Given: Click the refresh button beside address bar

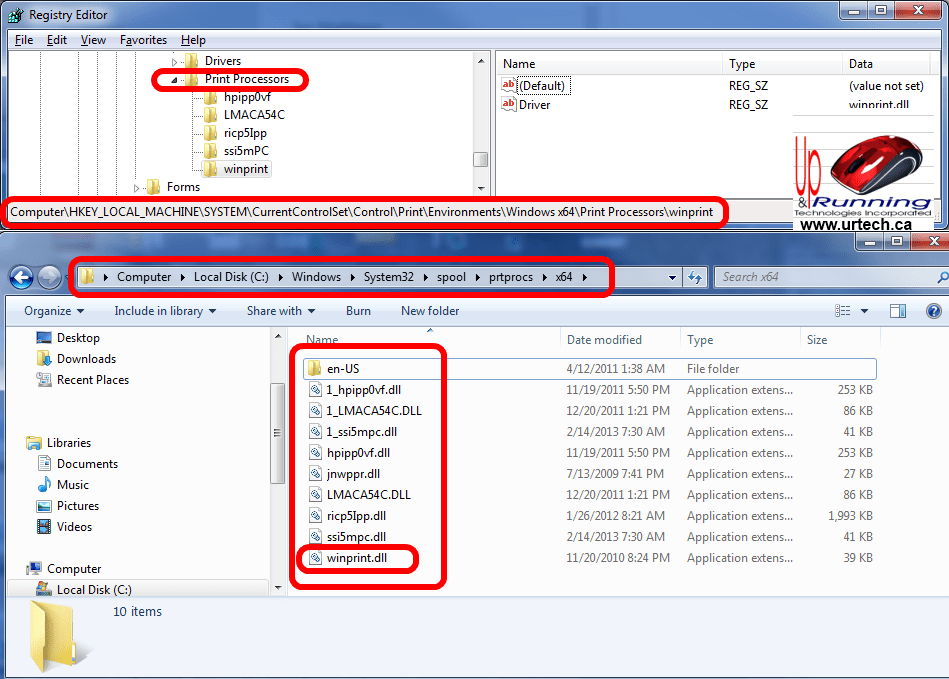Looking at the screenshot, I should tap(696, 277).
